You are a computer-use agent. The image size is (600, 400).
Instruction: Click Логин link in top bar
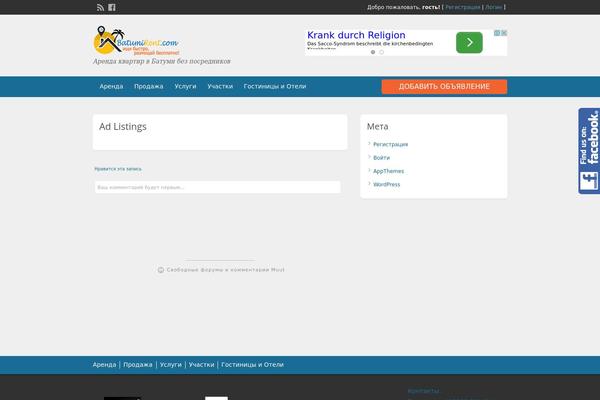coord(494,7)
